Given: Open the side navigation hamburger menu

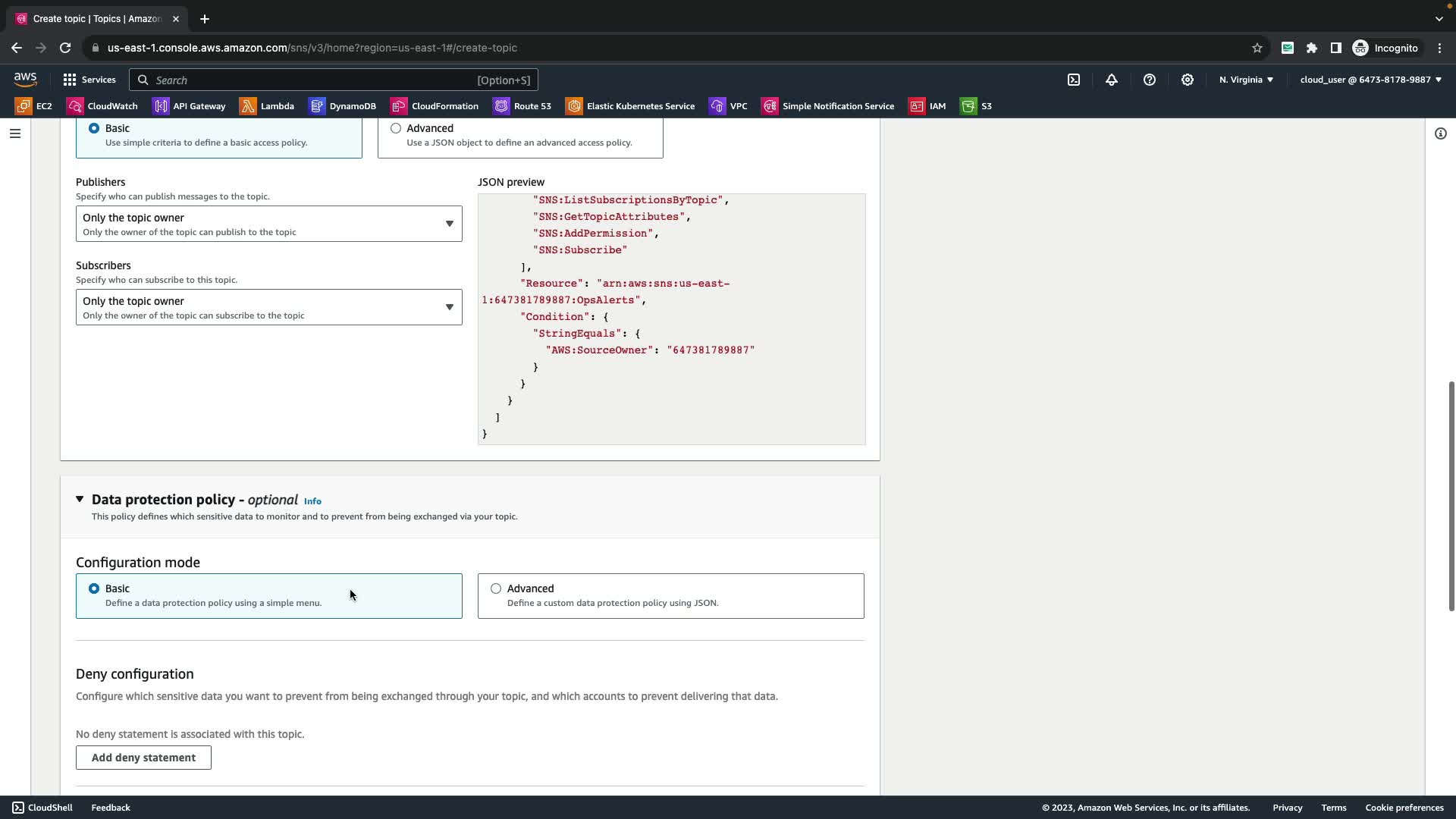Looking at the screenshot, I should [15, 133].
